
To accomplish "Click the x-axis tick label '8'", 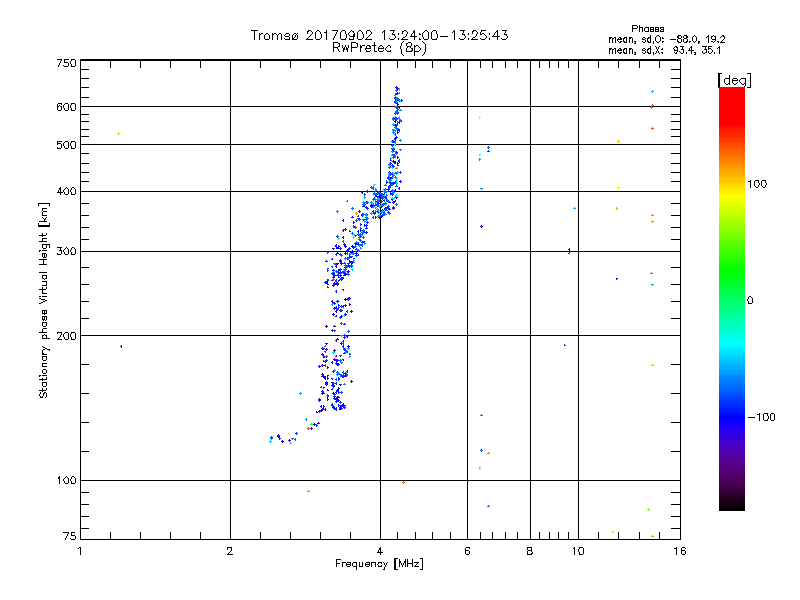I will click(x=530, y=551).
